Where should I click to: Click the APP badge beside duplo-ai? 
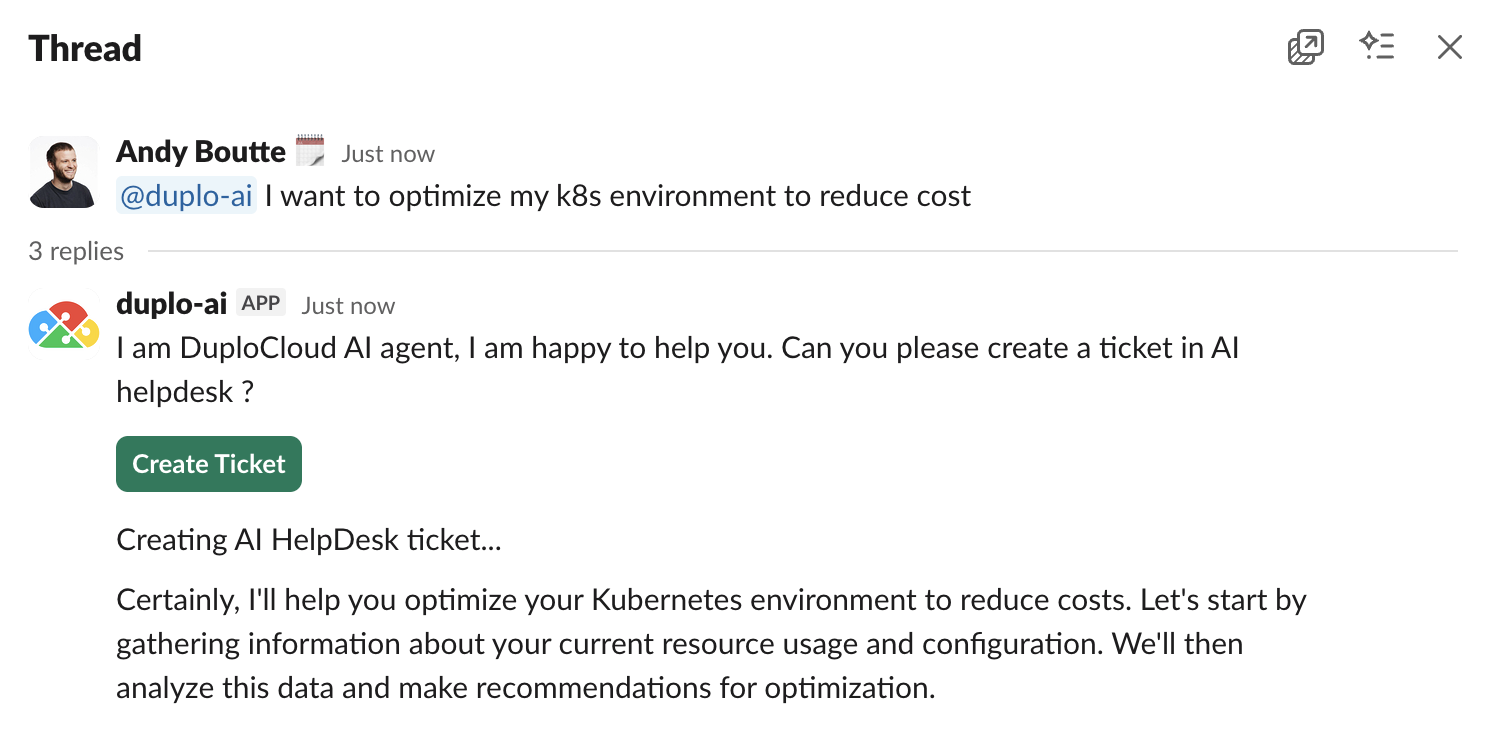click(x=260, y=302)
